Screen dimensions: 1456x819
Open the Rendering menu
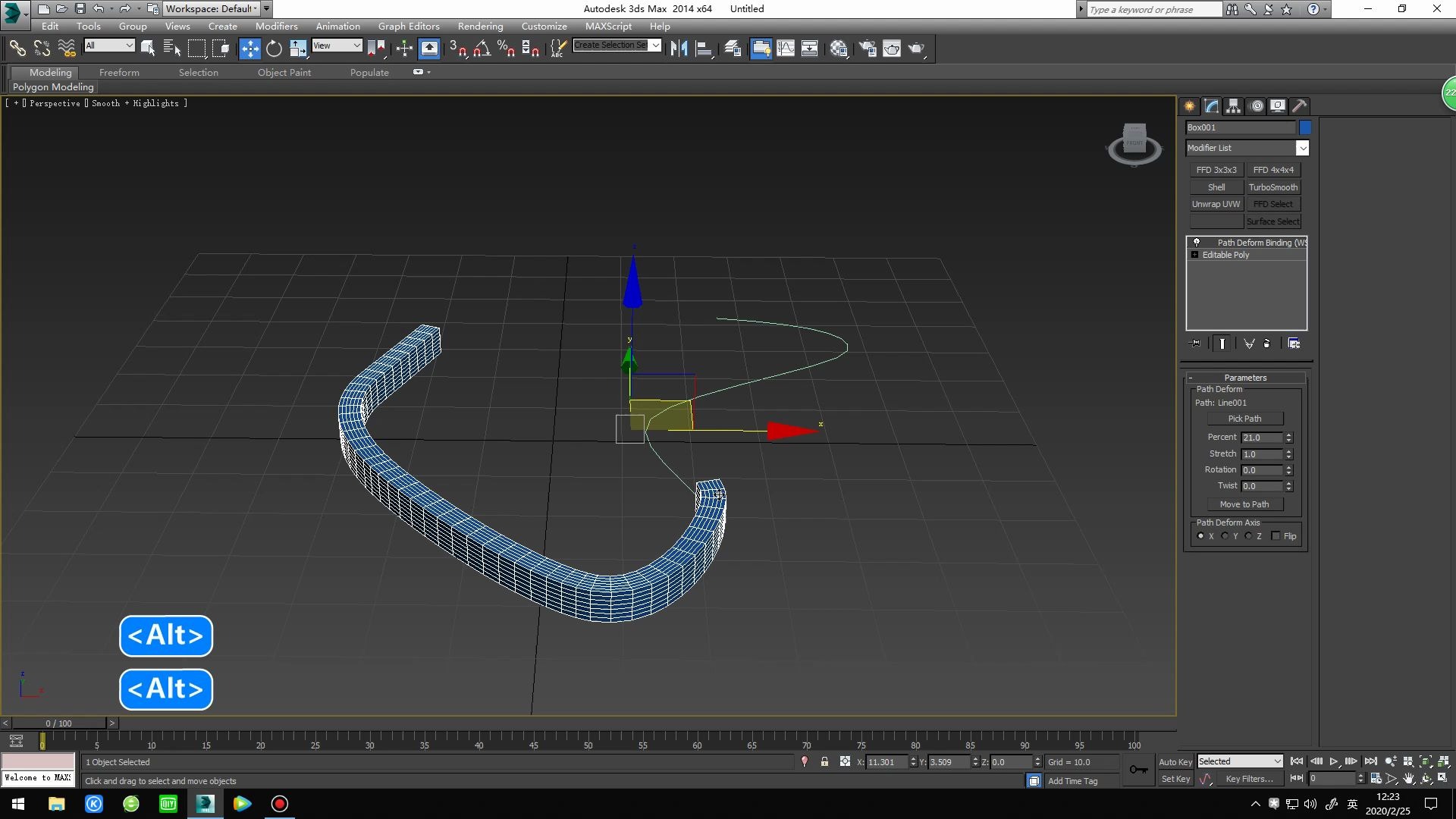pyautogui.click(x=480, y=26)
